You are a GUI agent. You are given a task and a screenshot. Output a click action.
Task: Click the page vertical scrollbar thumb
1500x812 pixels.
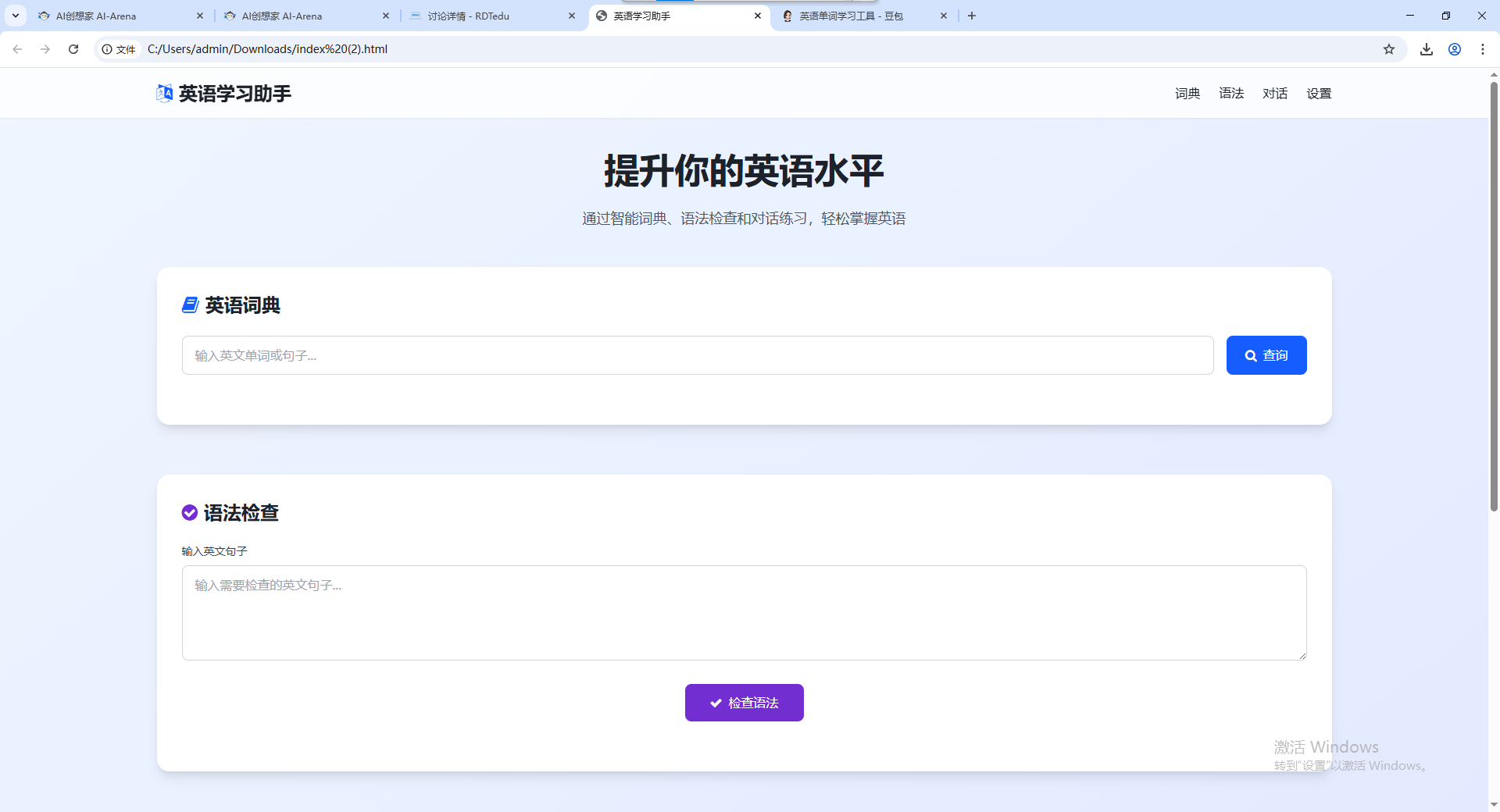click(1494, 297)
